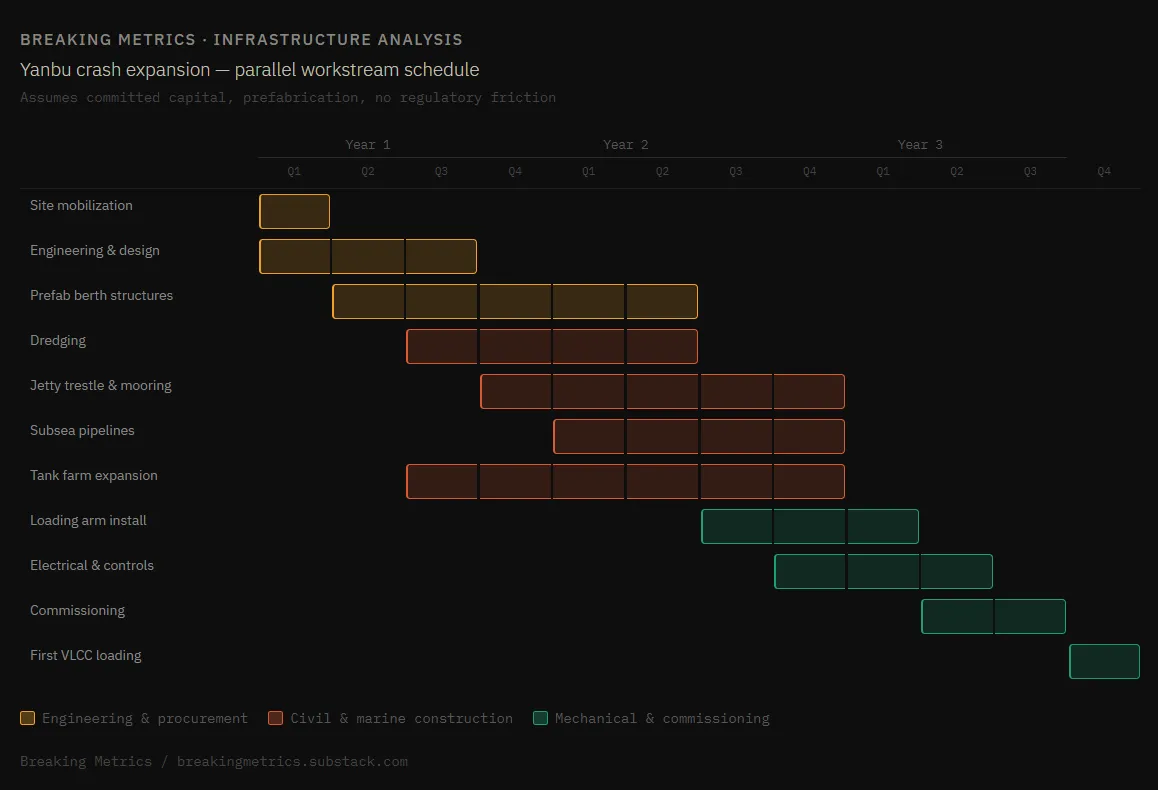The width and height of the screenshot is (1158, 790).
Task: Click the Civil & marine construction swatch
Action: (x=276, y=718)
